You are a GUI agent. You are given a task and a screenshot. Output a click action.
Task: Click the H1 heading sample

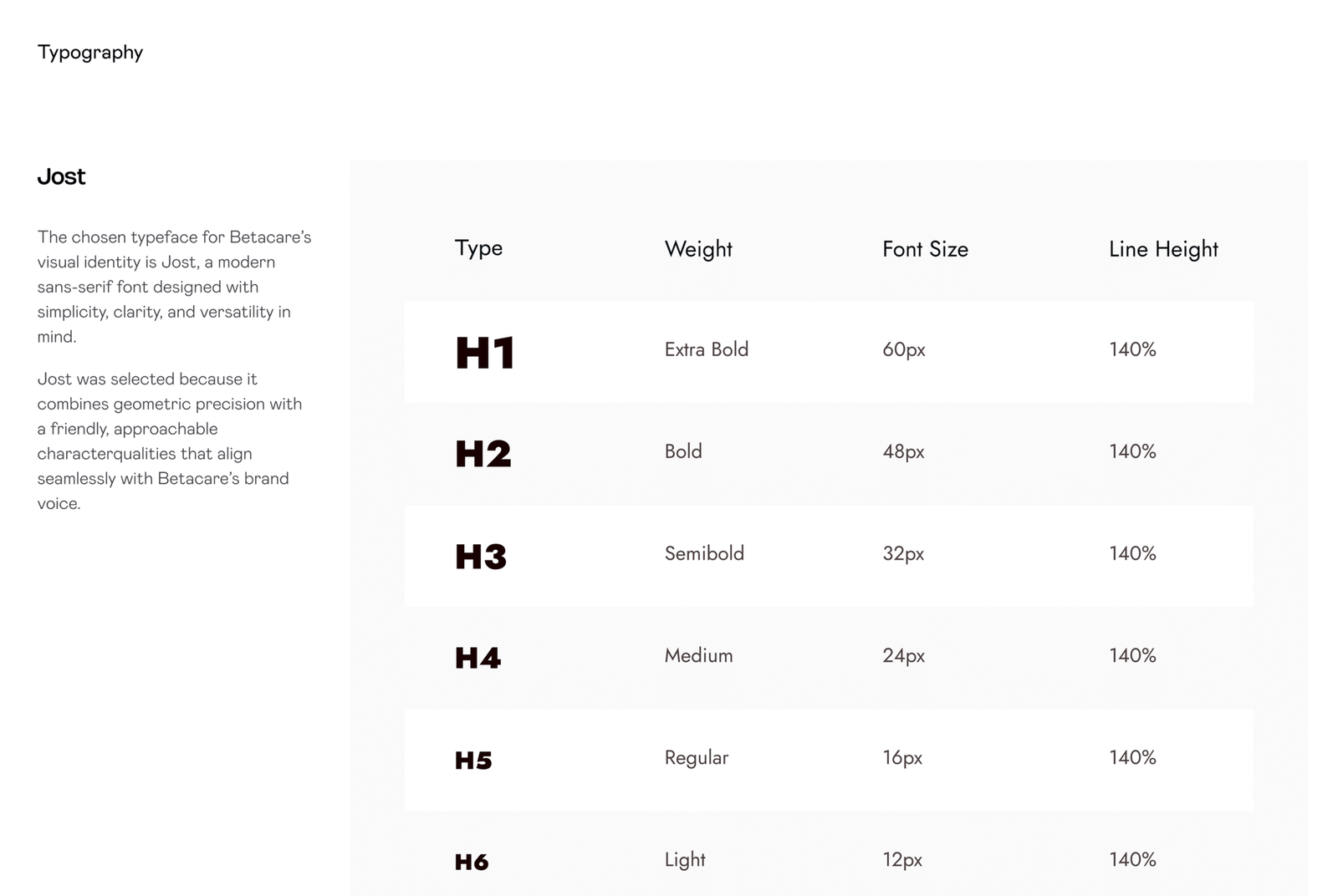point(485,353)
